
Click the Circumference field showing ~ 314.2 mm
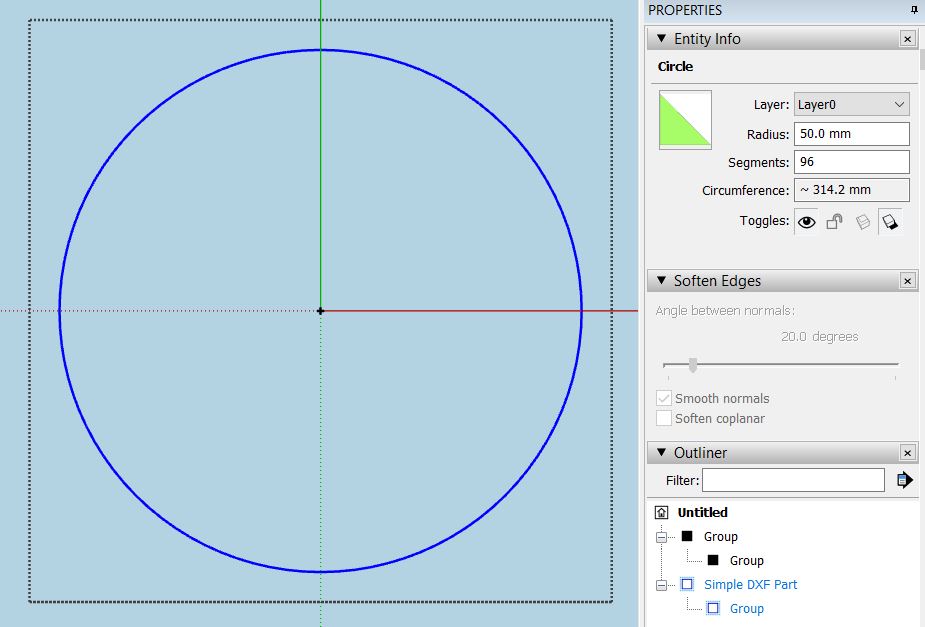pos(851,190)
